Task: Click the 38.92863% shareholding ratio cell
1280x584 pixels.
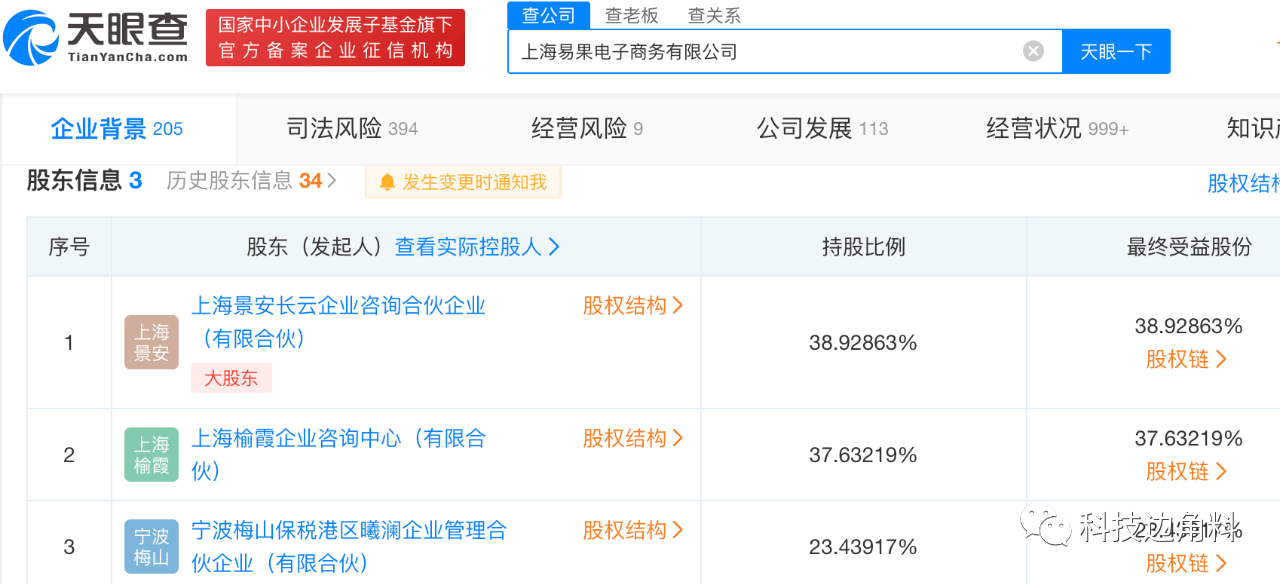Action: pos(863,343)
